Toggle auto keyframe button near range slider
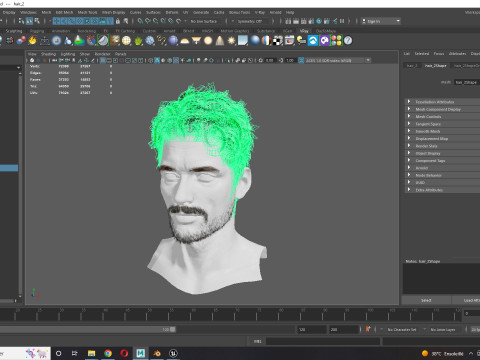Image resolution: width=480 pixels, height=360 pixels. point(368,329)
